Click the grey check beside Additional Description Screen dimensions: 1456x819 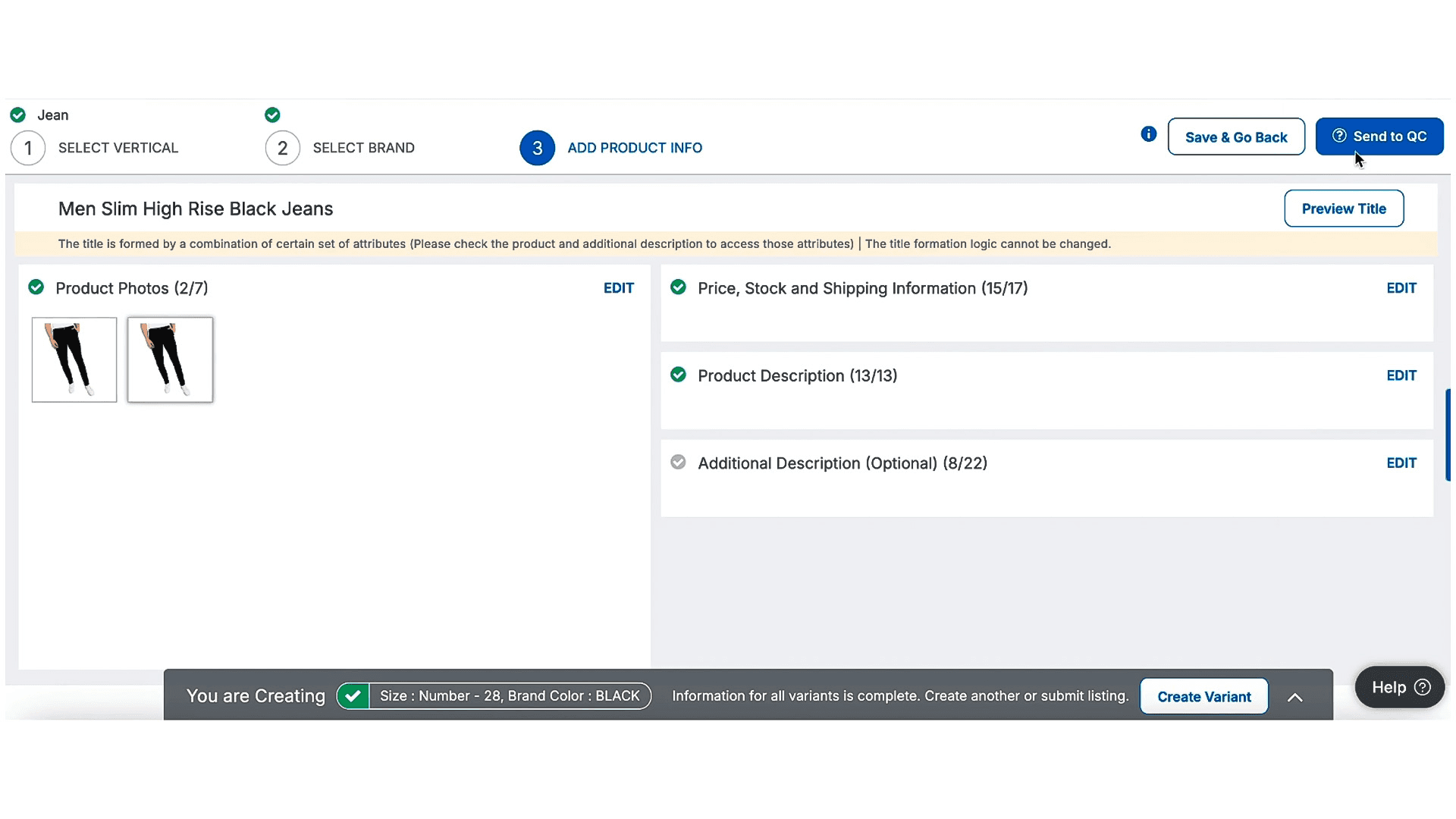(678, 463)
